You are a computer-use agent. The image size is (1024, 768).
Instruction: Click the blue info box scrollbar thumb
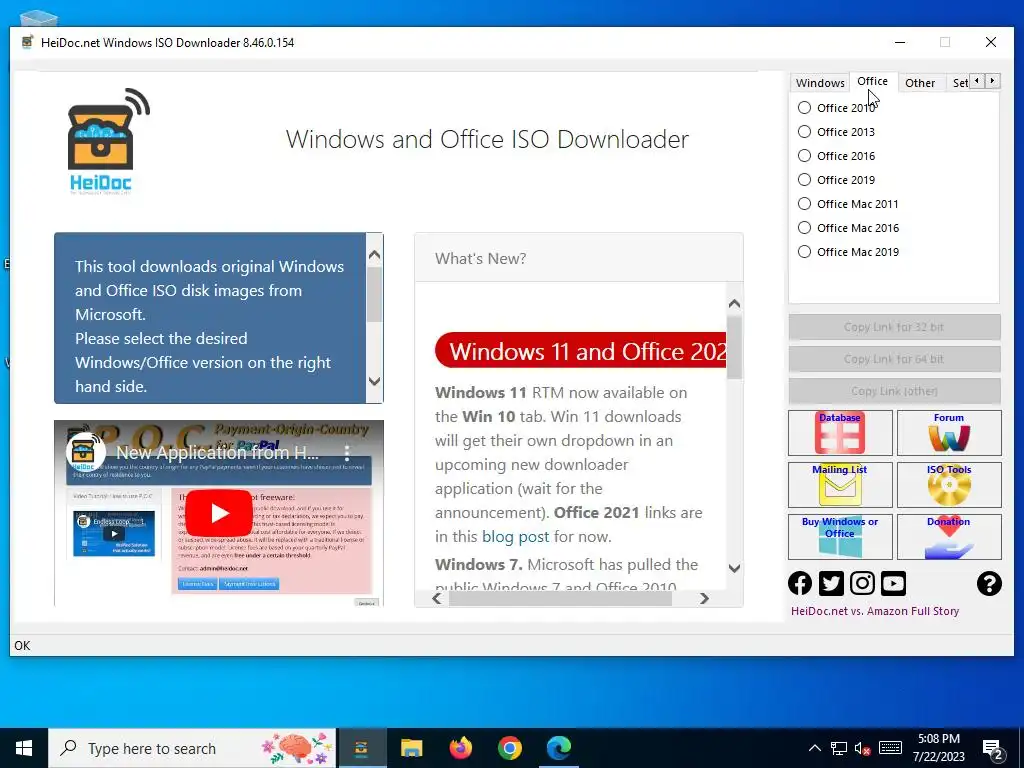[374, 295]
